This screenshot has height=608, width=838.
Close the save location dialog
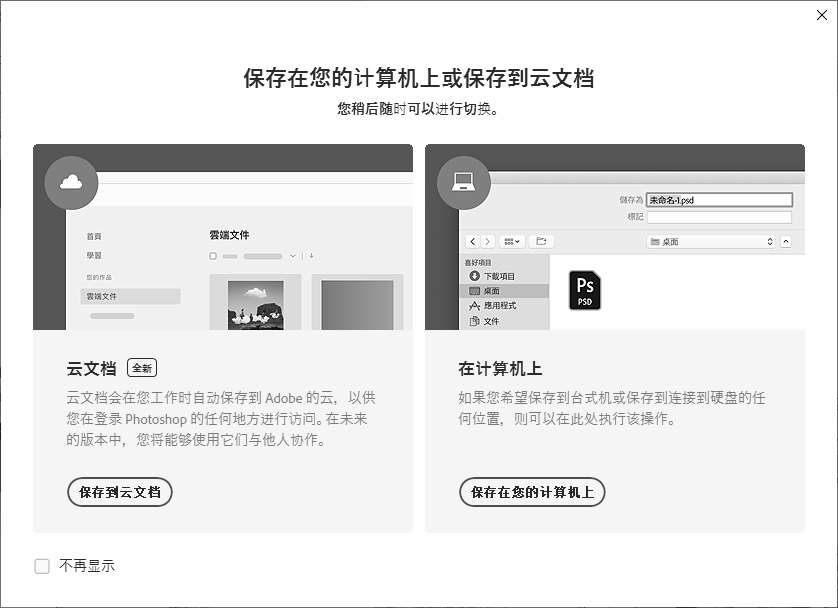point(821,15)
